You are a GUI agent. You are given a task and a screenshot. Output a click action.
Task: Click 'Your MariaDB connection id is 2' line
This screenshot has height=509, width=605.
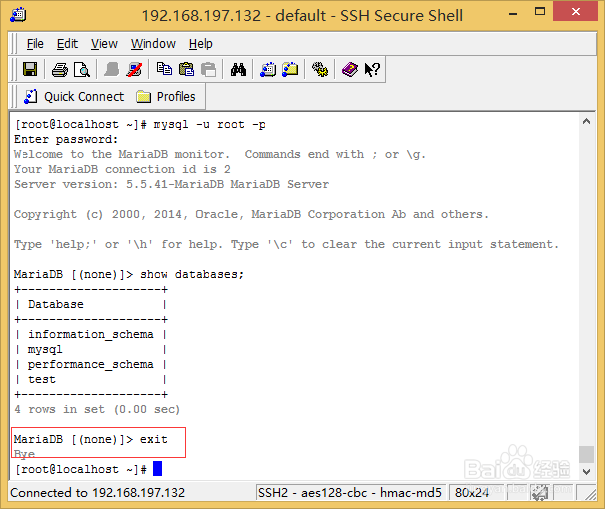tap(122, 169)
